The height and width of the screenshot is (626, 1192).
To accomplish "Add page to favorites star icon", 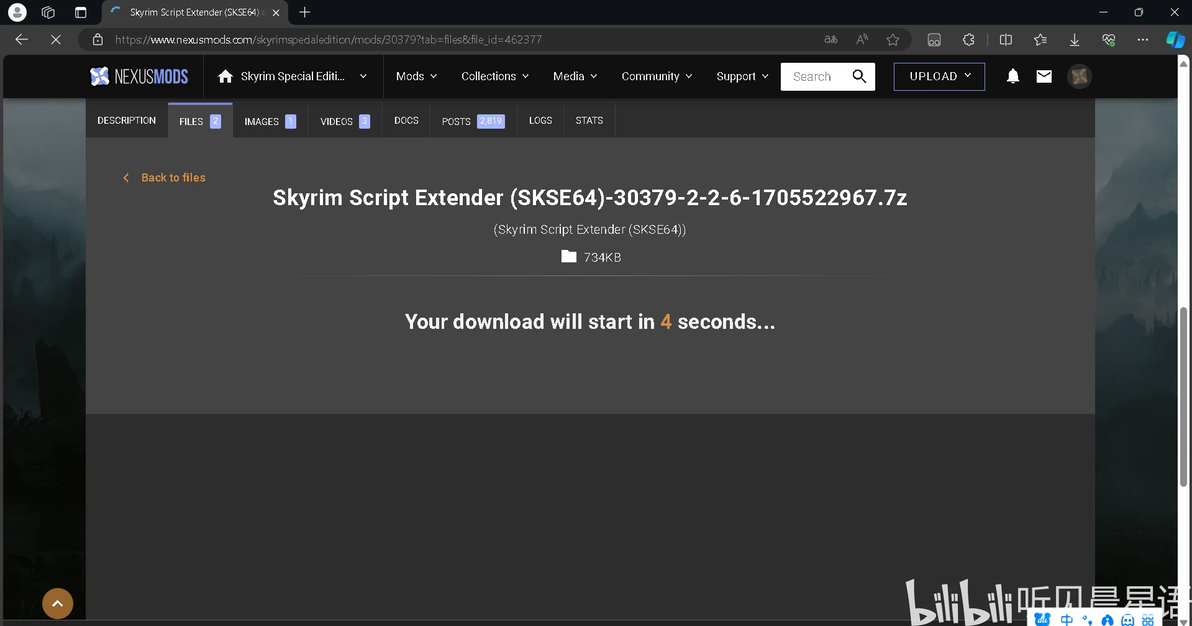I will pyautogui.click(x=892, y=40).
